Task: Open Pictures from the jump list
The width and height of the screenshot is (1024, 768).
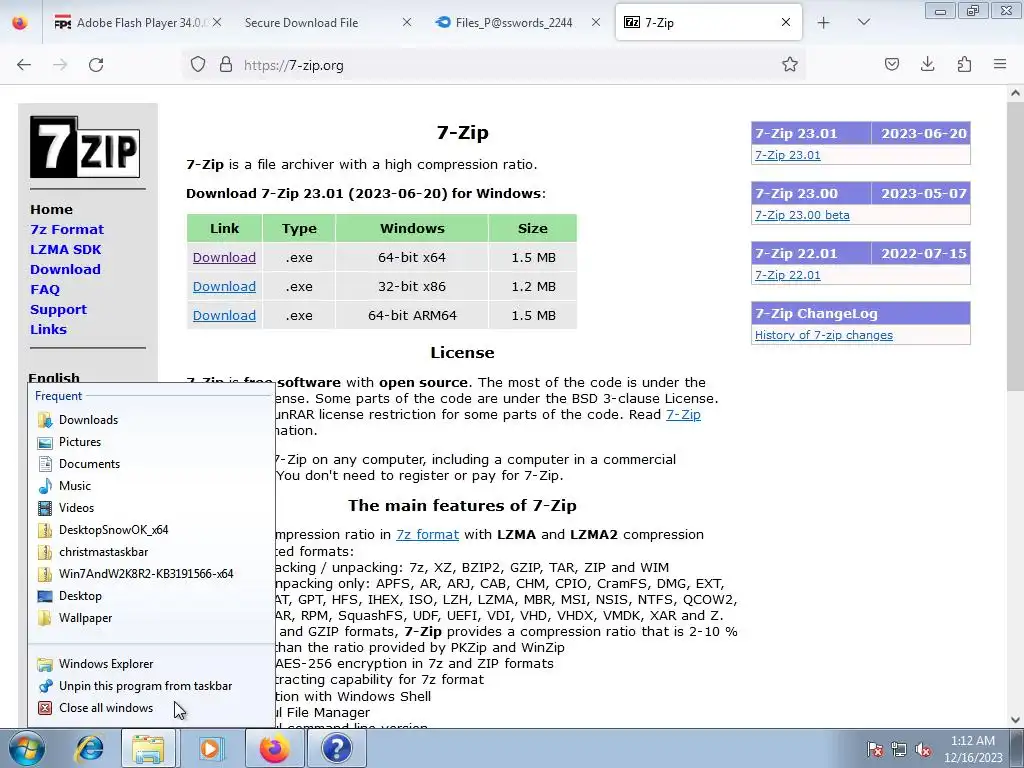Action: click(x=152, y=442)
